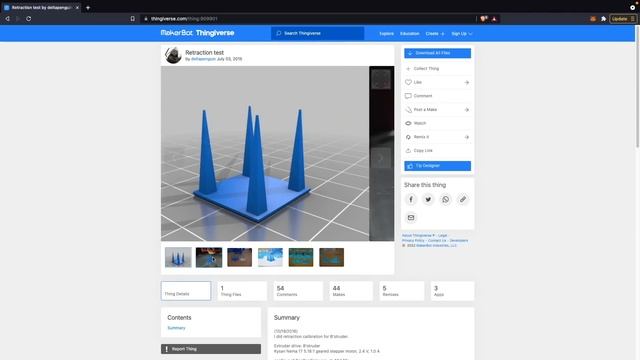Open the designer's profile name link
The width and height of the screenshot is (640, 360).
tap(203, 59)
